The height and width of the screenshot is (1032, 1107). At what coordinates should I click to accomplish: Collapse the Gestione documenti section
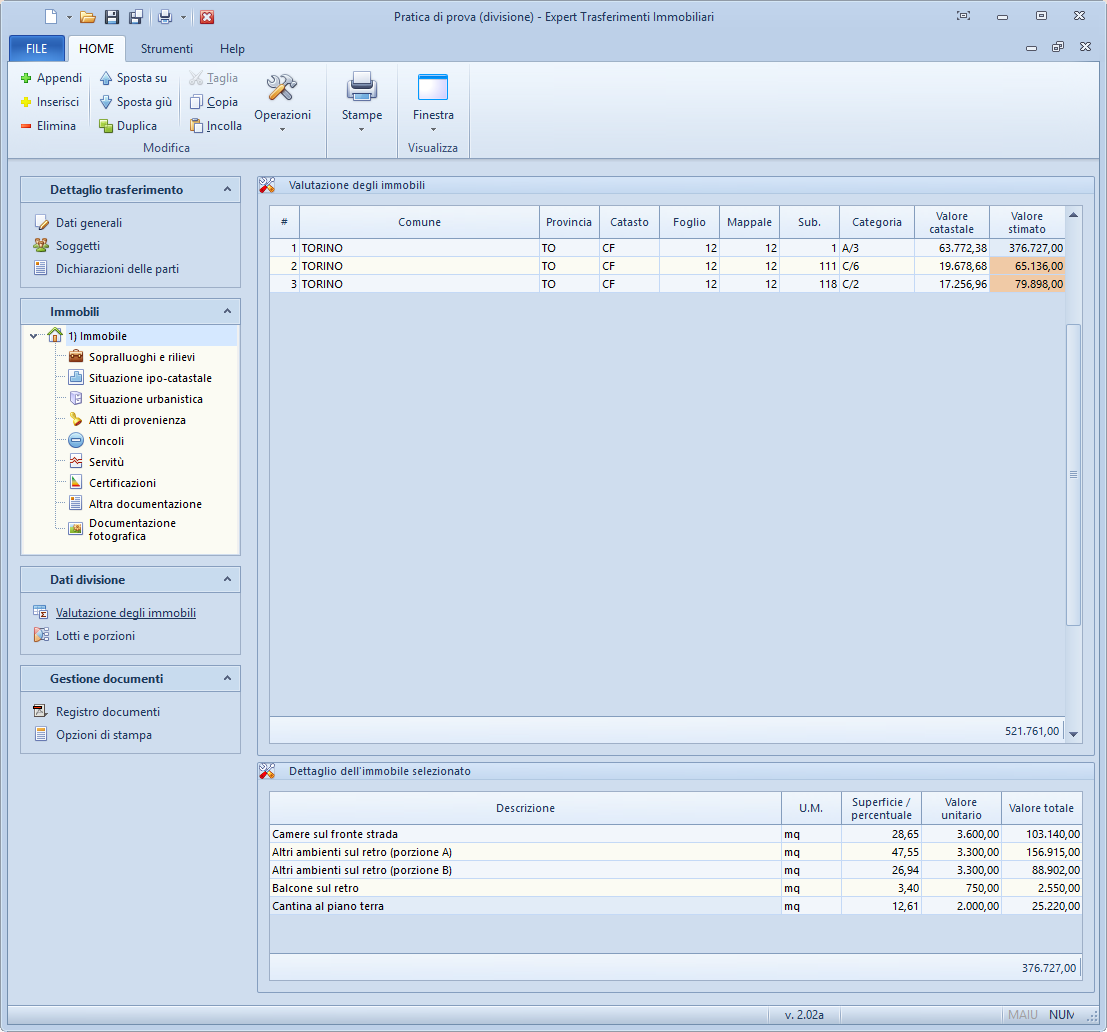[227, 678]
